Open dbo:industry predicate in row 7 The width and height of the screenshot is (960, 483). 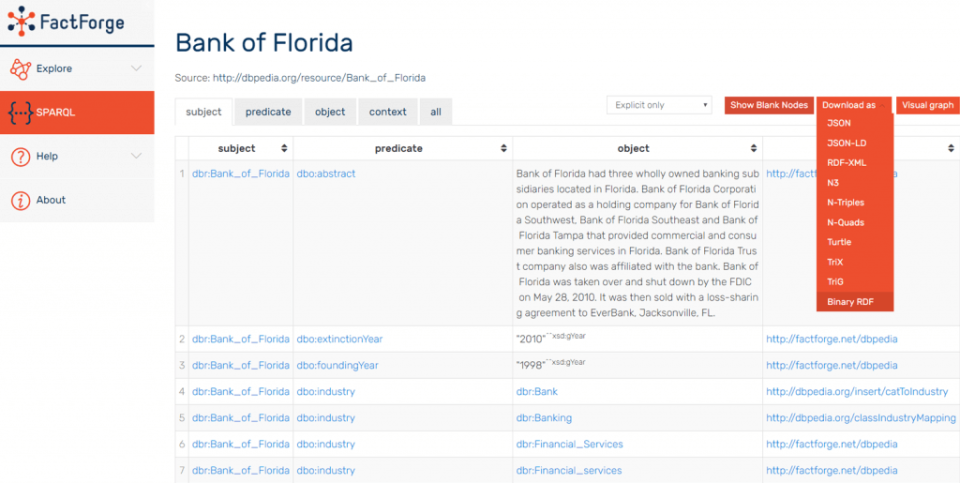pyautogui.click(x=326, y=471)
